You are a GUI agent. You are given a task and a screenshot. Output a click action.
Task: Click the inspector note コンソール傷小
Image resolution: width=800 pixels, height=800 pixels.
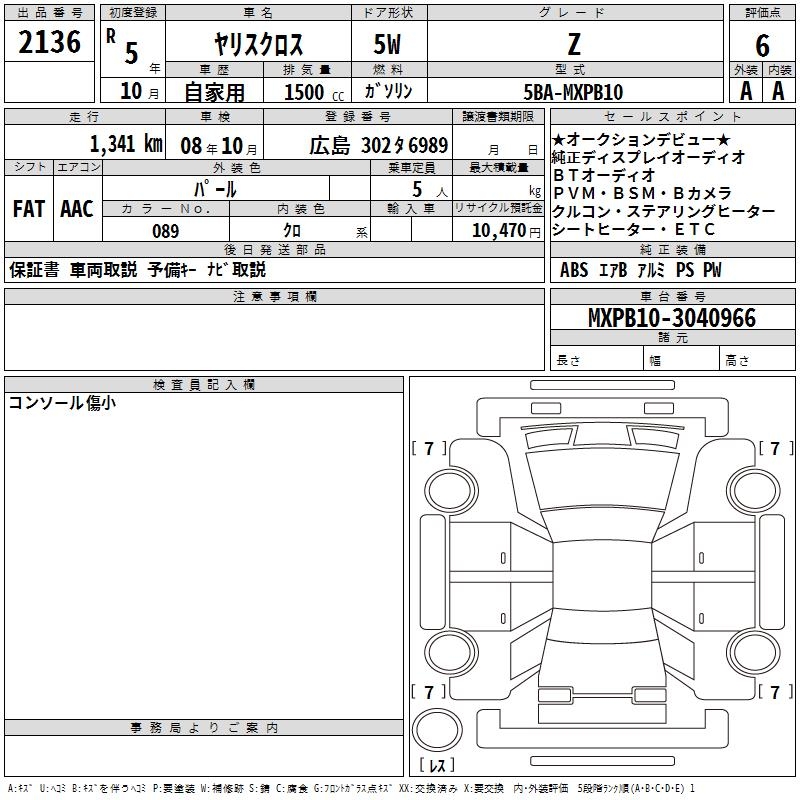coord(62,403)
